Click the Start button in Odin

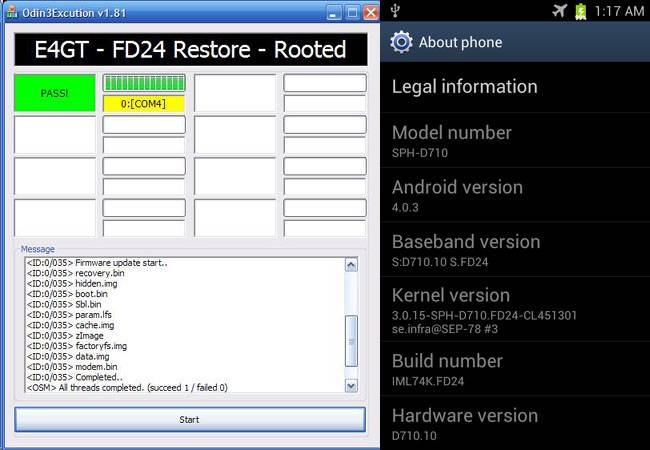[x=190, y=419]
